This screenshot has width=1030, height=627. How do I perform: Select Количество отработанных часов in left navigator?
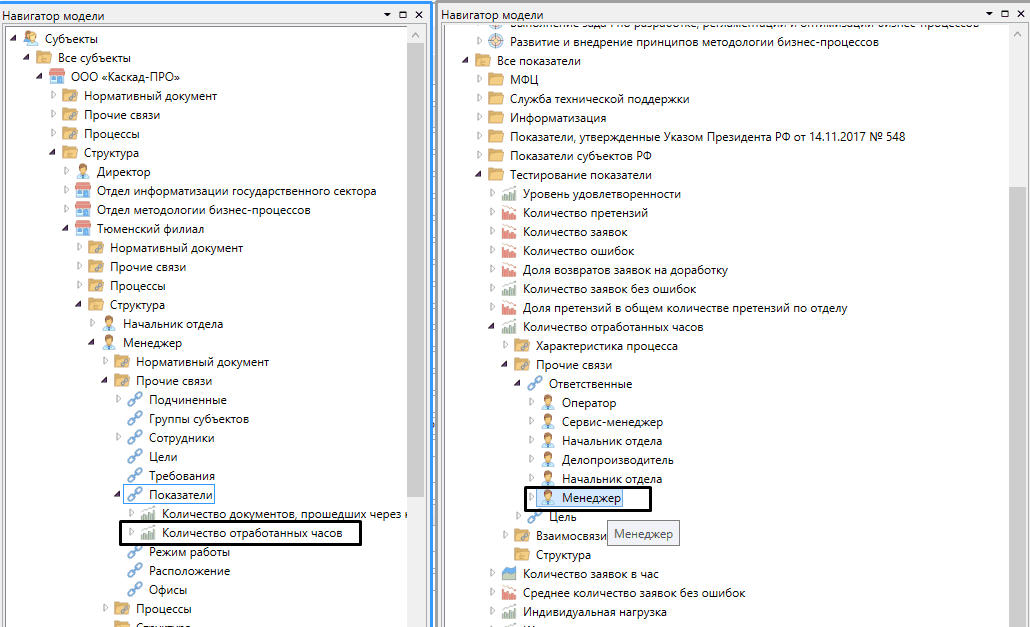point(252,532)
